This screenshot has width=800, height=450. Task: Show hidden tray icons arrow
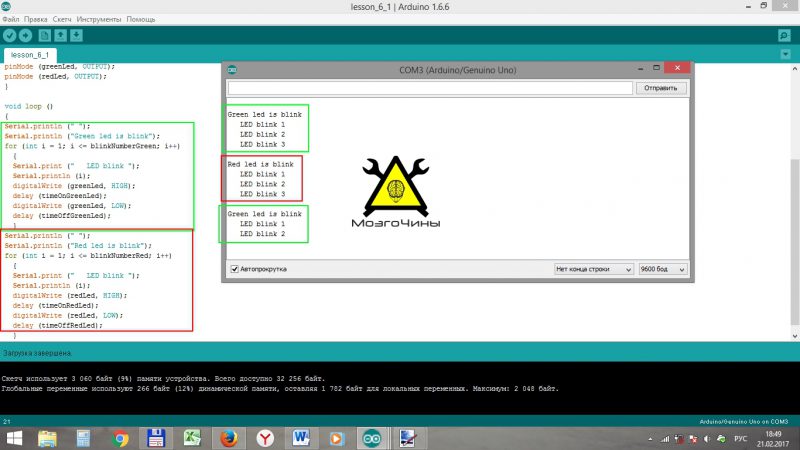pyautogui.click(x=650, y=439)
